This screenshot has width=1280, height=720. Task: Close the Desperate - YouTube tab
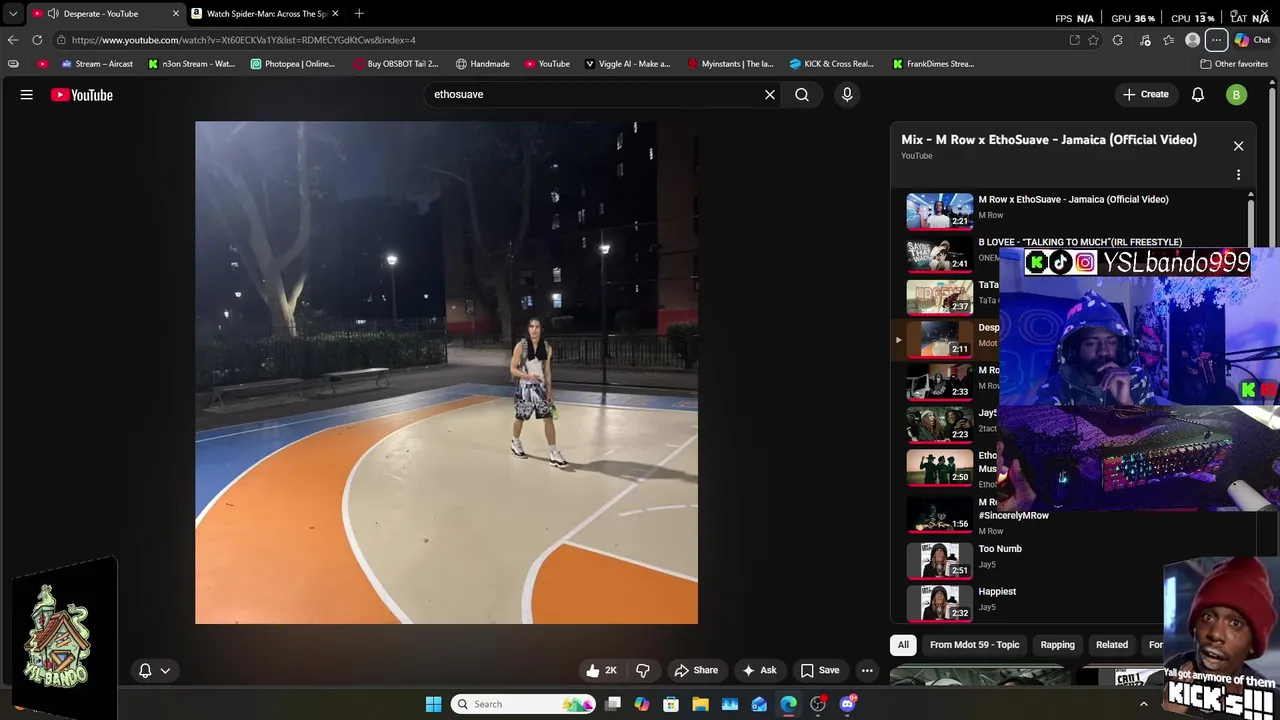(176, 13)
